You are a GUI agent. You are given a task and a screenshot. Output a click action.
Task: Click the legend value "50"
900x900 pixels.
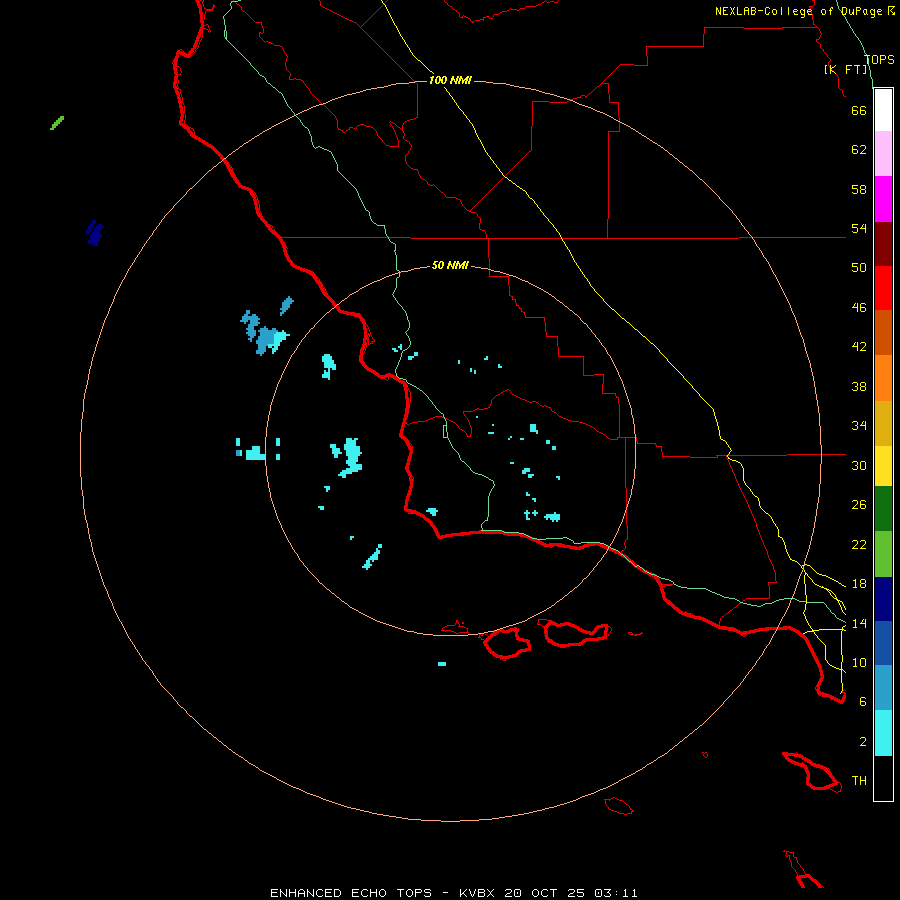click(859, 268)
